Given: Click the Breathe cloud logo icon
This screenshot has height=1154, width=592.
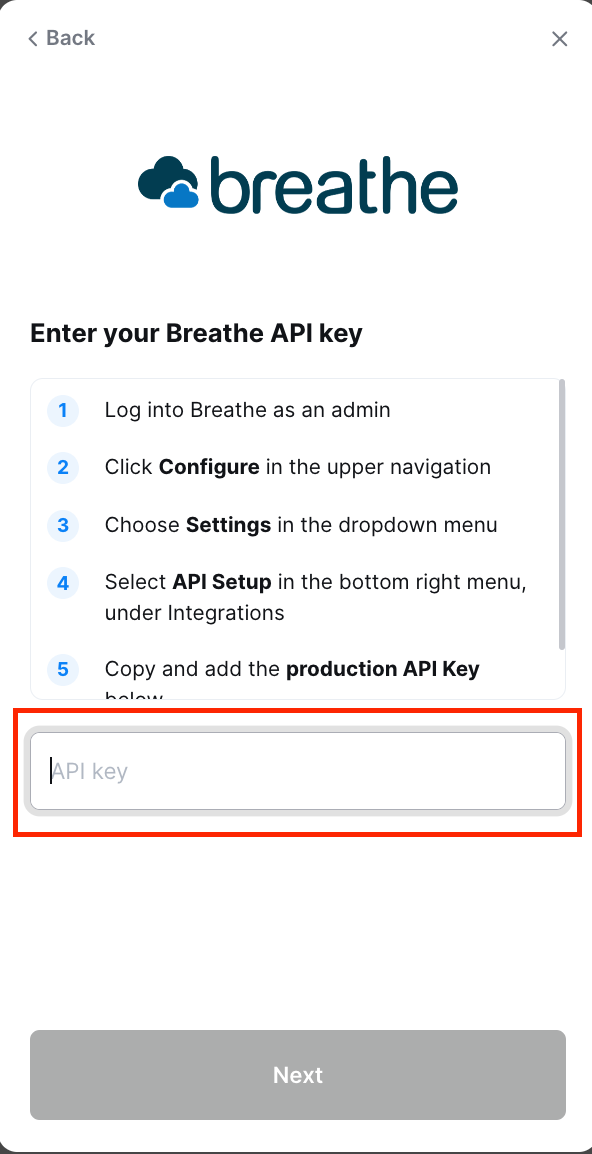Looking at the screenshot, I should click(169, 183).
